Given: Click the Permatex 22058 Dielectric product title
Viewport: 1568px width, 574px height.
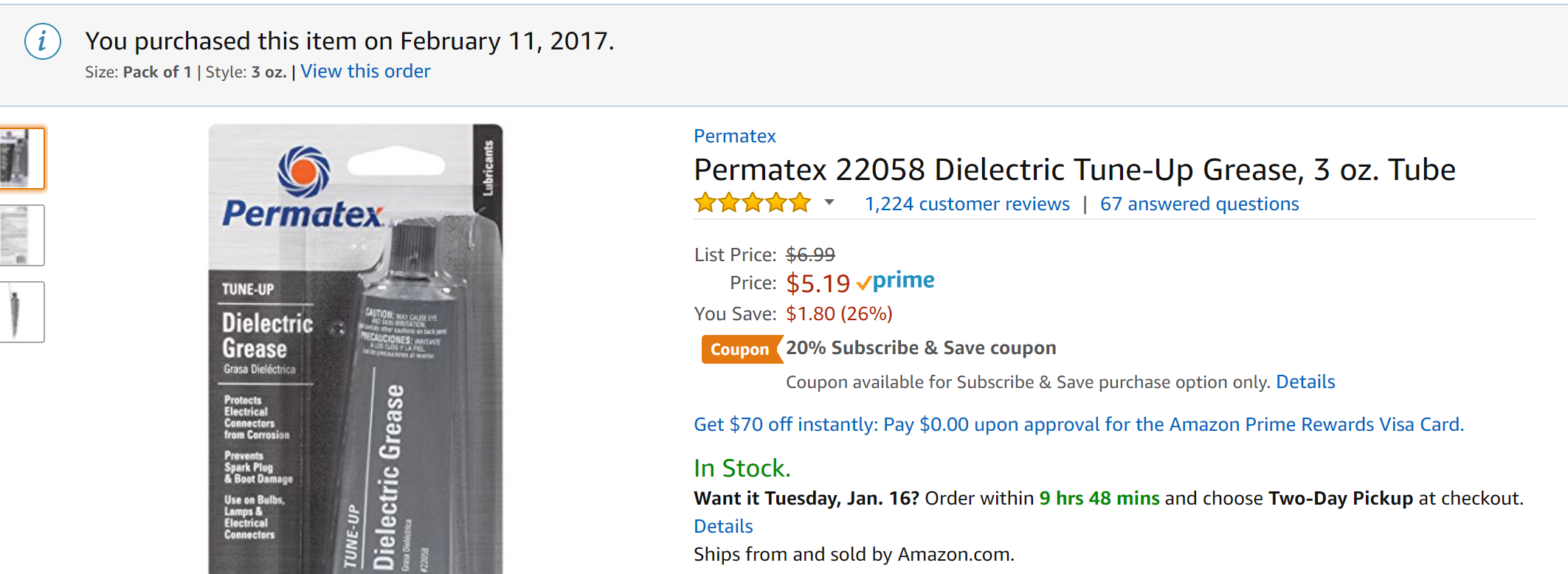Looking at the screenshot, I should point(1074,170).
